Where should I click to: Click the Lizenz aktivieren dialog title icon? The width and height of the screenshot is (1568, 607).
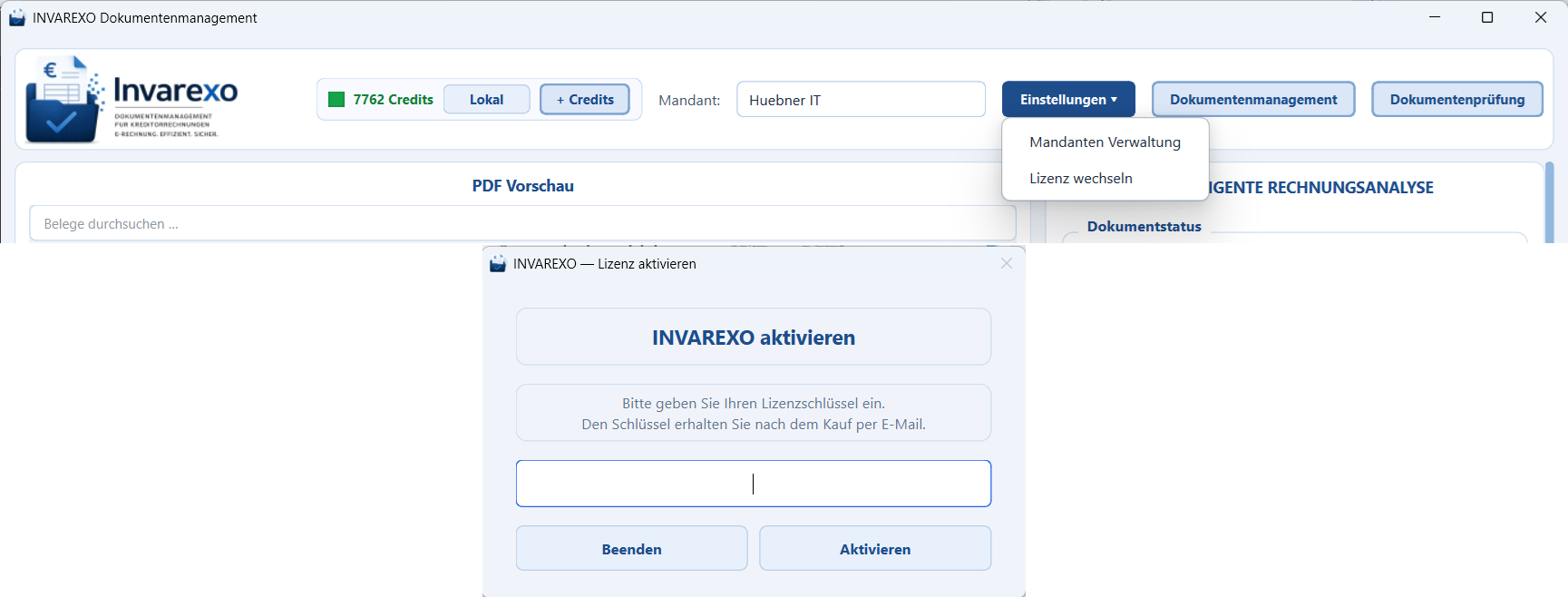tap(498, 264)
